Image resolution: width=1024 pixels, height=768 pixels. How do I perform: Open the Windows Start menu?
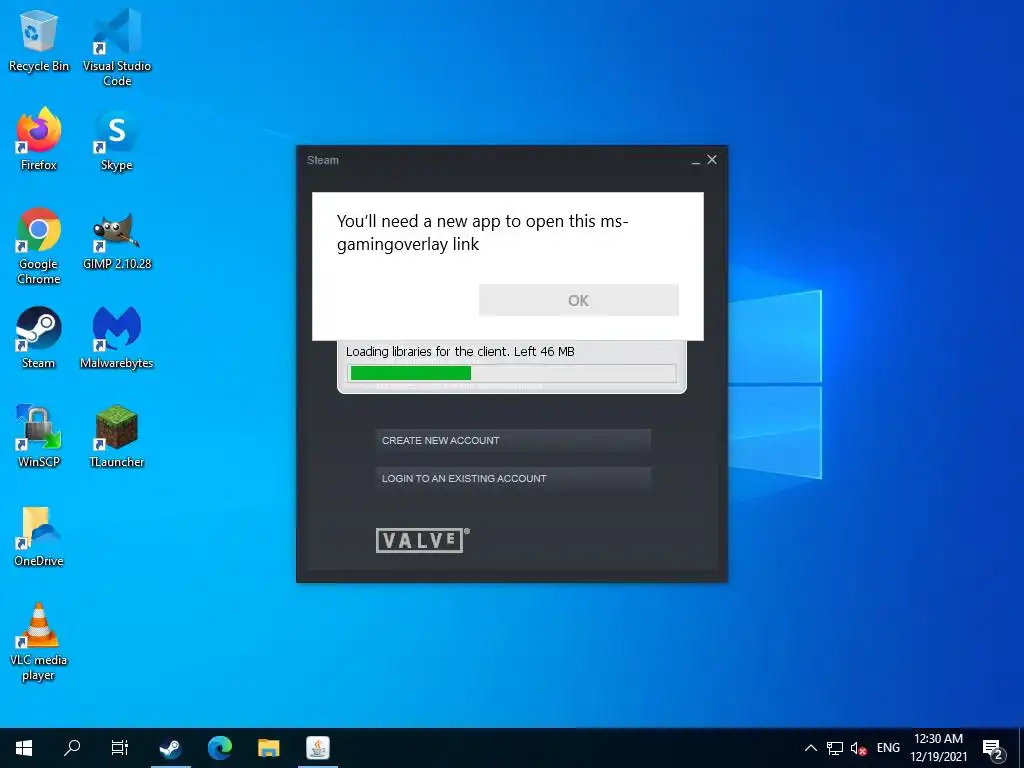click(x=24, y=748)
